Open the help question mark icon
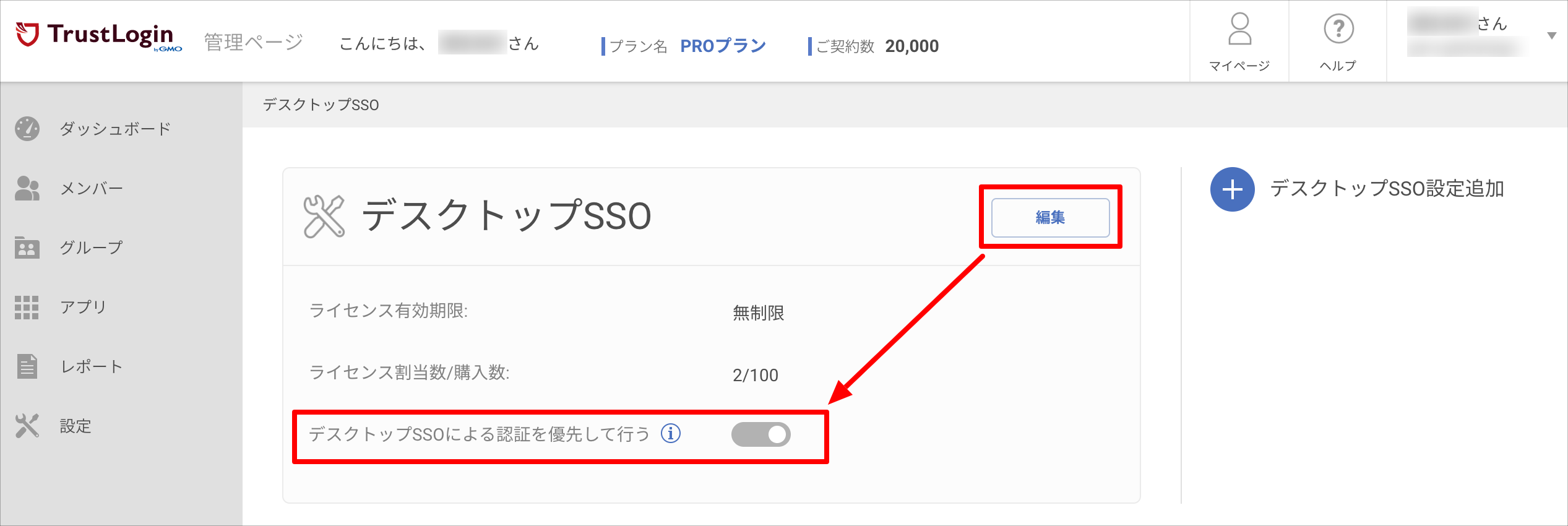Screen dimensions: 1568x526 click(x=1338, y=28)
